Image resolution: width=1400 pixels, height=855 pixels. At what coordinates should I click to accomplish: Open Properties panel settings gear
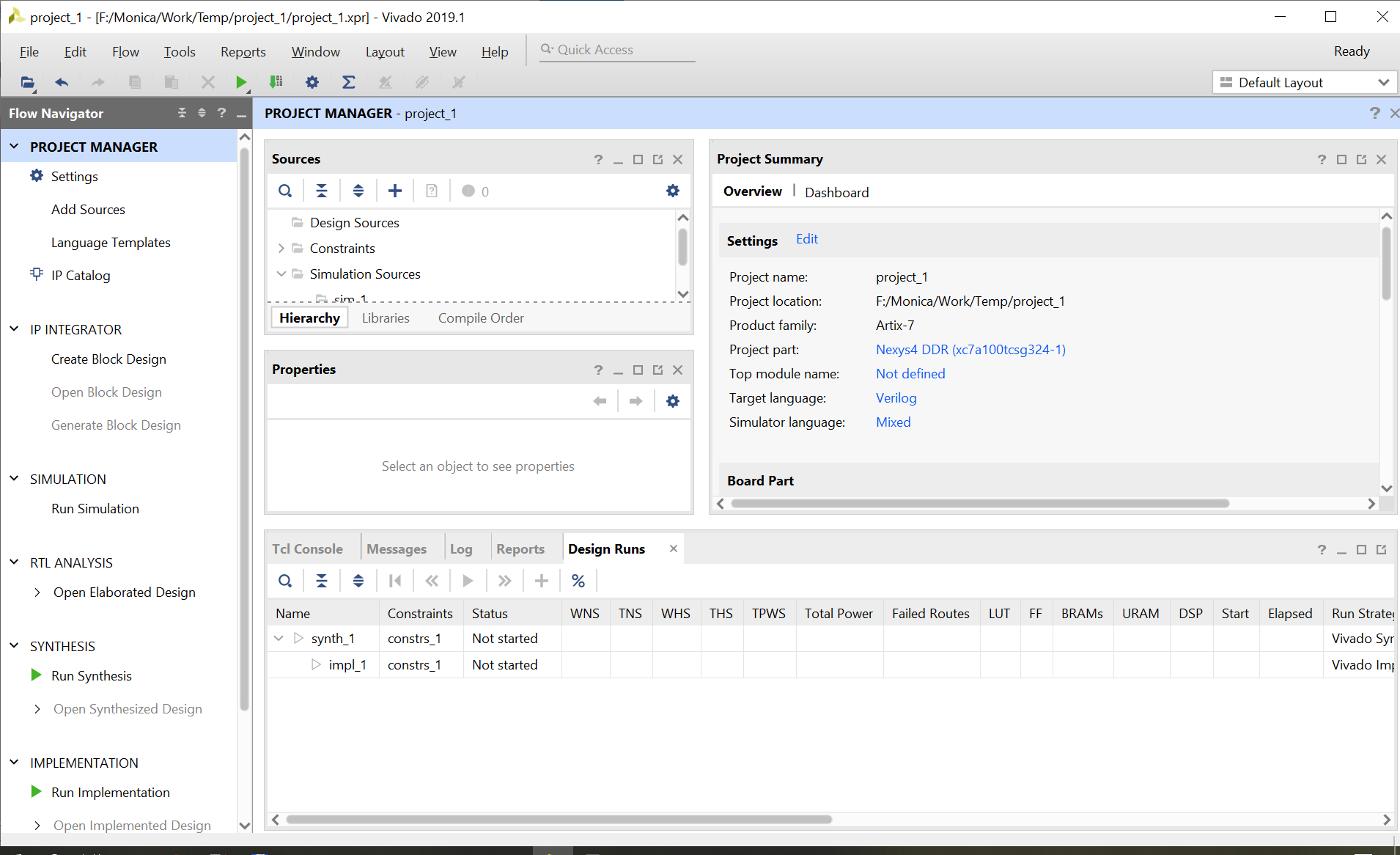[673, 401]
